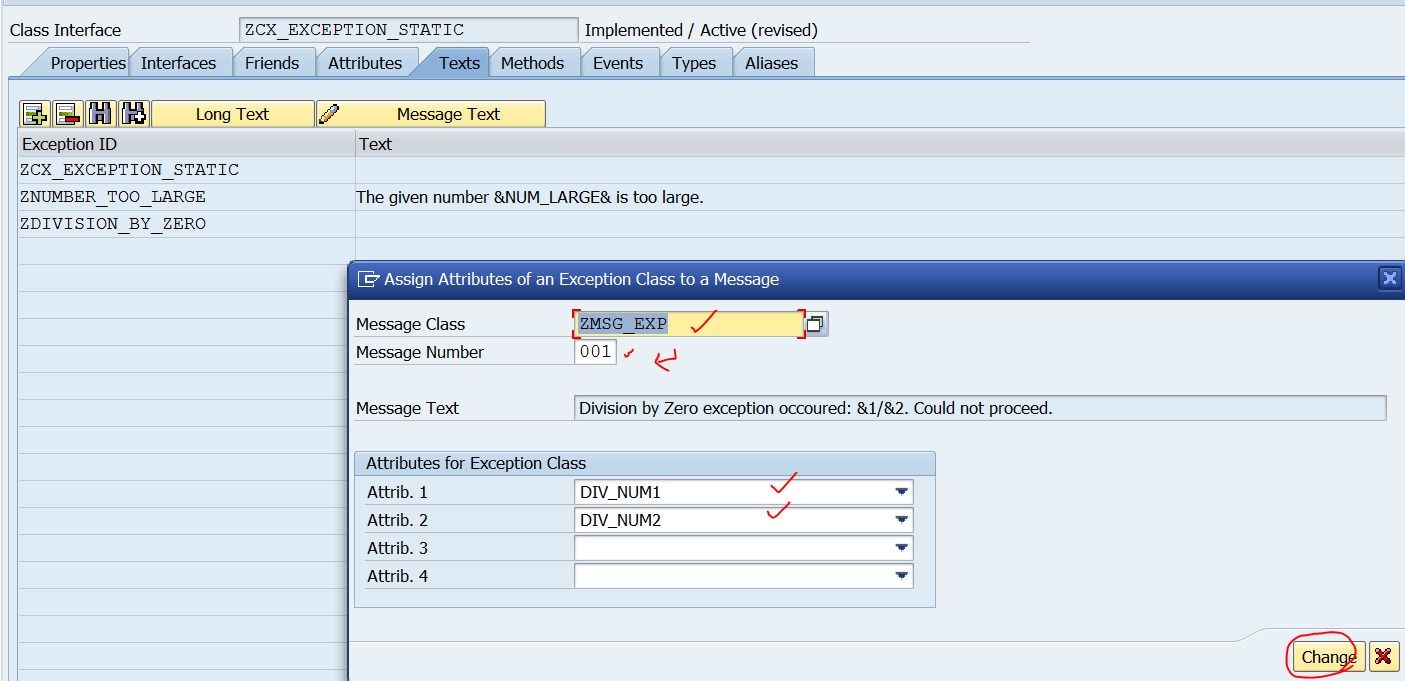Viewport: 1405px width, 681px height.
Task: Click the Long Text button
Action: pyautogui.click(x=232, y=113)
